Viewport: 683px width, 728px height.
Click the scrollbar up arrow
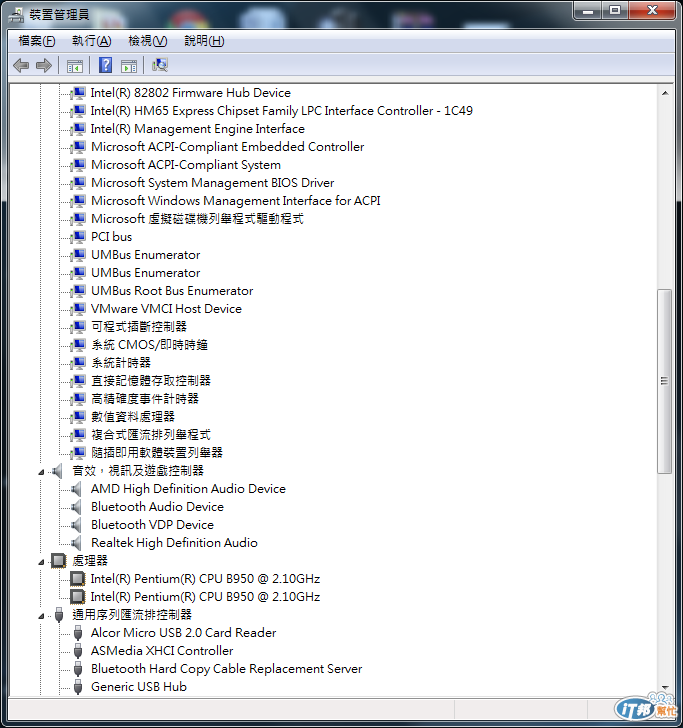pos(665,93)
